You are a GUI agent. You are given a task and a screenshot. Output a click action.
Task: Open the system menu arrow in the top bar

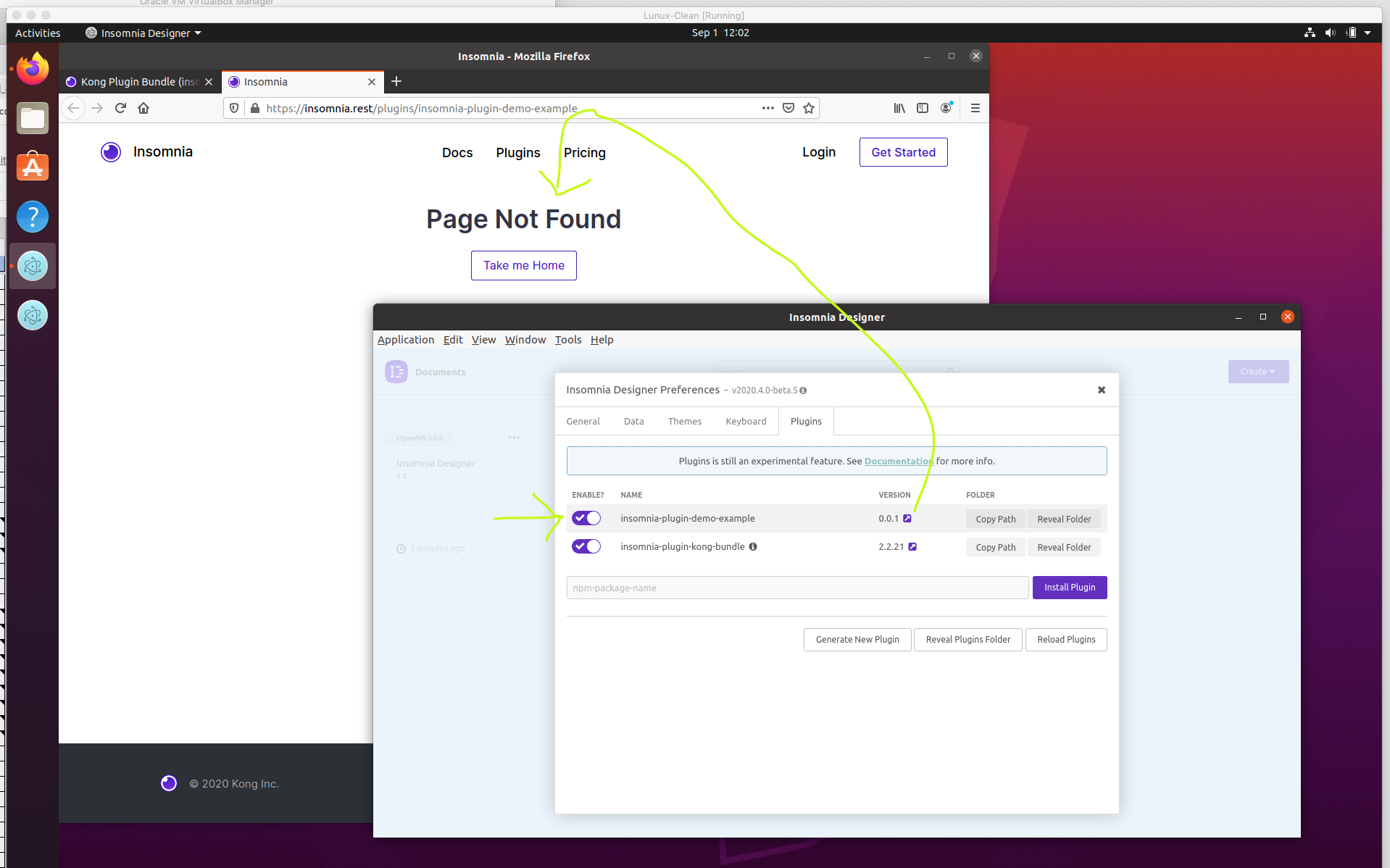1368,33
